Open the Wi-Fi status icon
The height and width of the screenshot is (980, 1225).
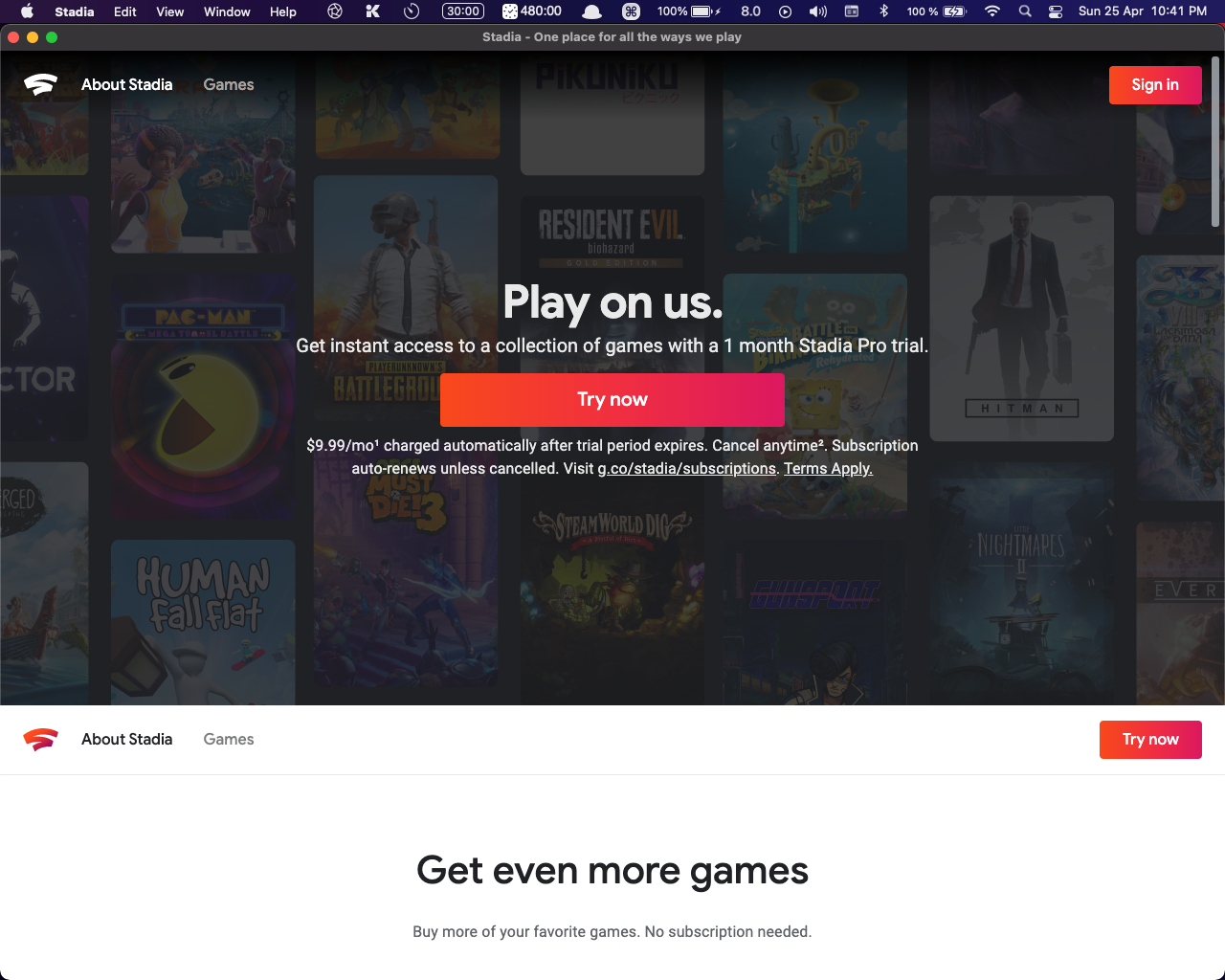[x=991, y=11]
